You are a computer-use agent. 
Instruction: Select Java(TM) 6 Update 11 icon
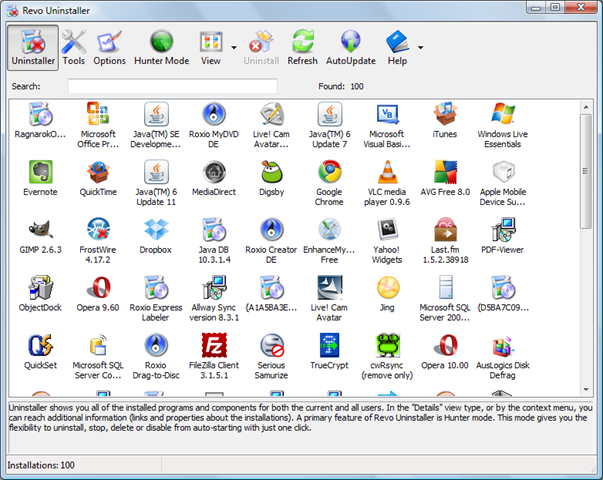click(156, 172)
